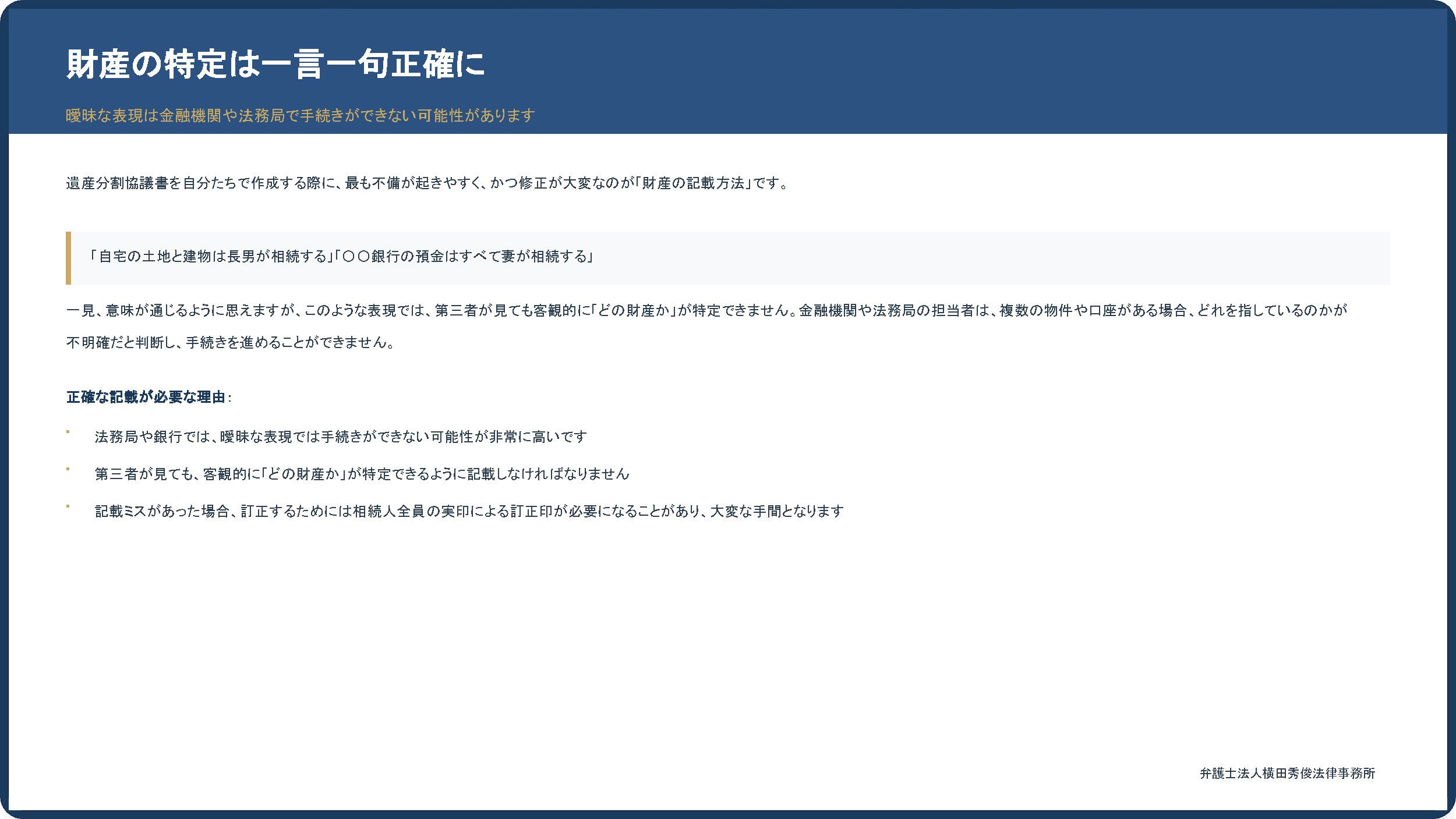This screenshot has height=819, width=1456.
Task: Click the first gold bullet marker
Action: tap(68, 432)
